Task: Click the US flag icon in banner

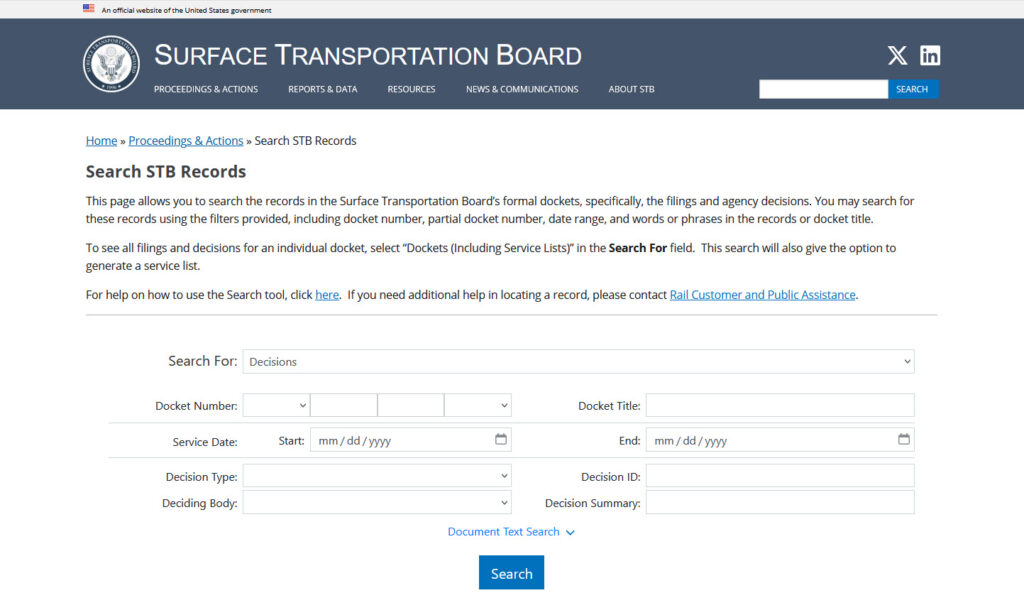Action: (x=89, y=9)
